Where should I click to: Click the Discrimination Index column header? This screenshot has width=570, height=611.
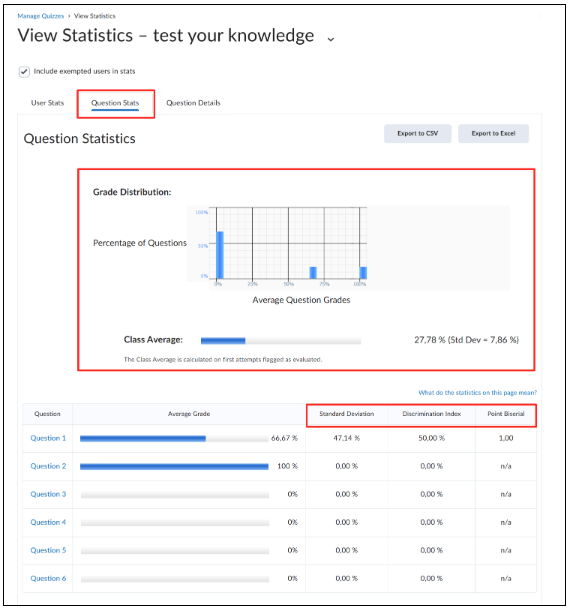431,414
